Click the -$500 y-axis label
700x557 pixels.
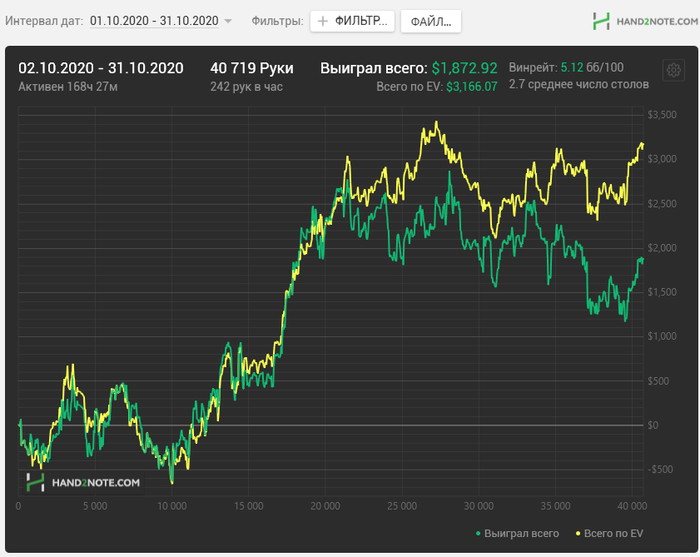tap(660, 470)
